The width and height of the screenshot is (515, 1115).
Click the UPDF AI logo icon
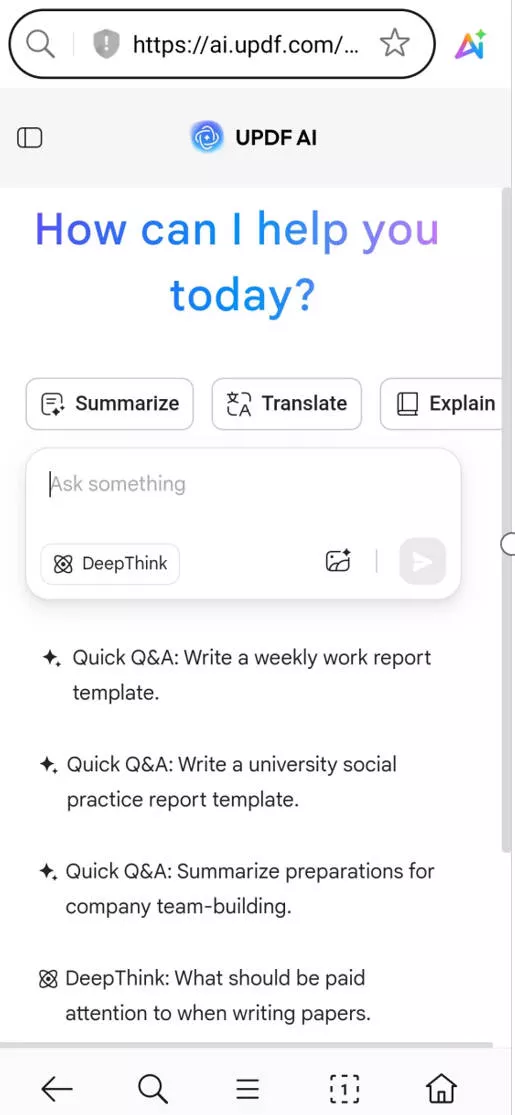coord(207,137)
